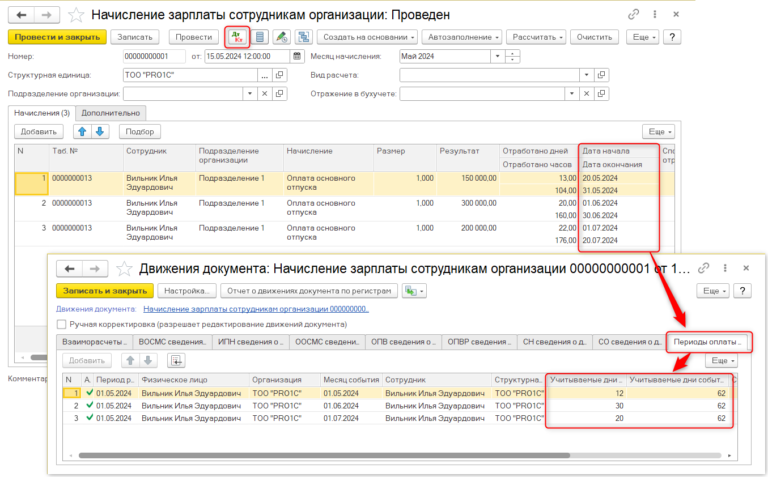Enable the Ручная корректировка checkbox
The image size is (768, 477).
pos(62,324)
